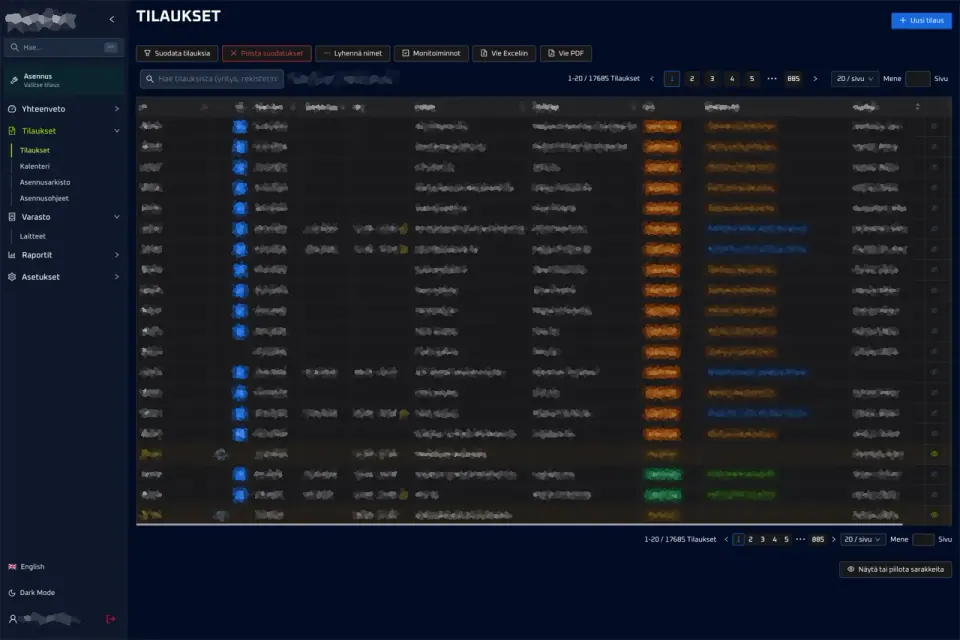Collapse the Varasto section
The height and width of the screenshot is (640, 960).
64,217
